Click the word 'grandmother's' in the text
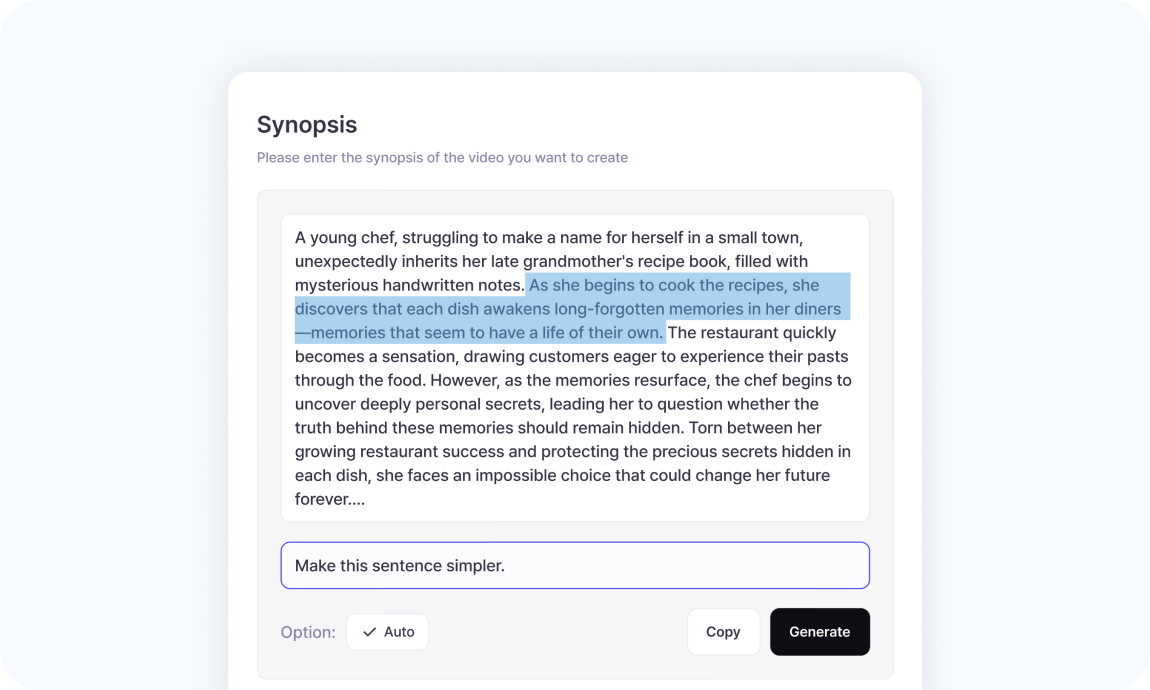 click(573, 262)
